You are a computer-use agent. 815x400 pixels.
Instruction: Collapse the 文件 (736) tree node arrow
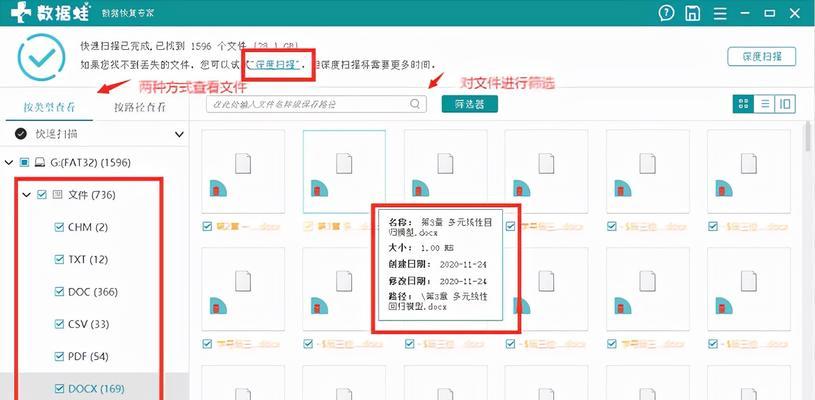click(27, 195)
